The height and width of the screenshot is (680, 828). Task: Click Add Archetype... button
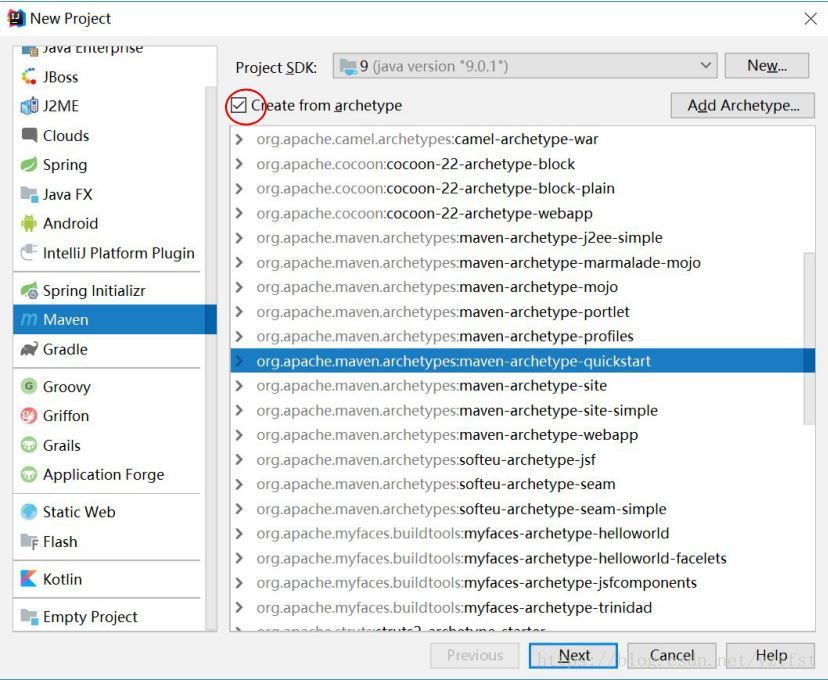click(742, 105)
